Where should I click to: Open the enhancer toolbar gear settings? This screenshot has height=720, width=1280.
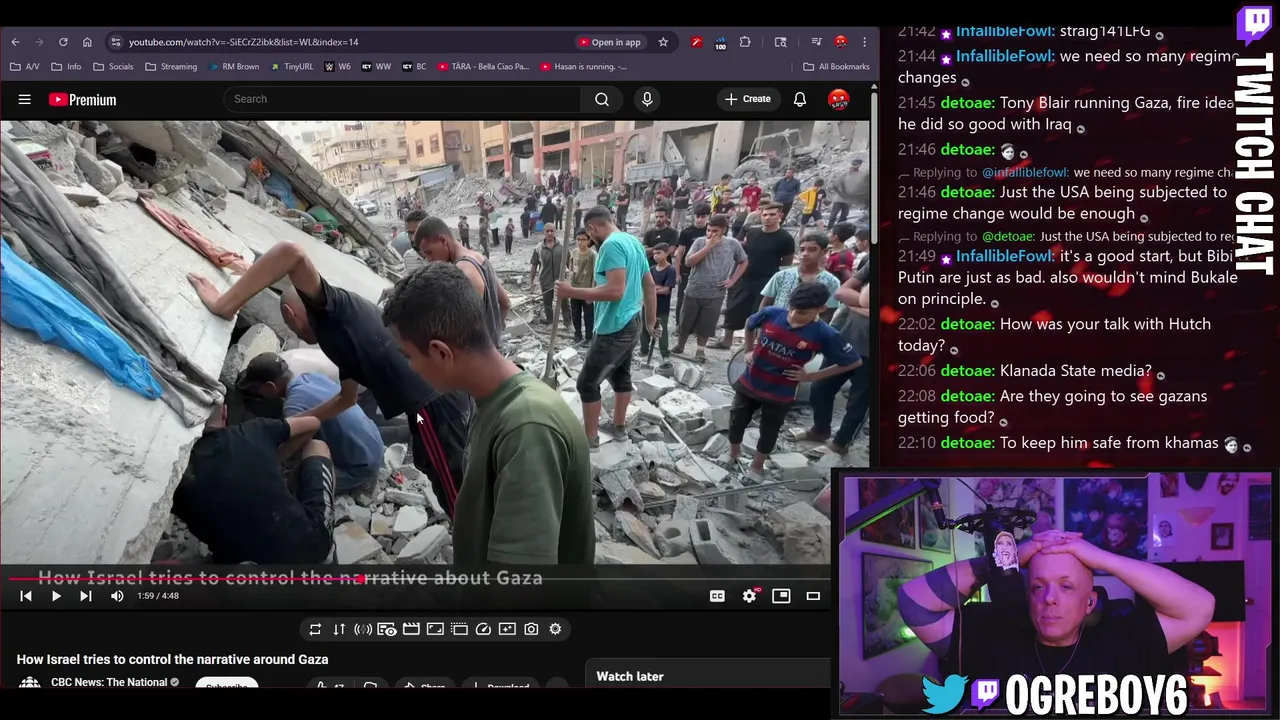[555, 629]
